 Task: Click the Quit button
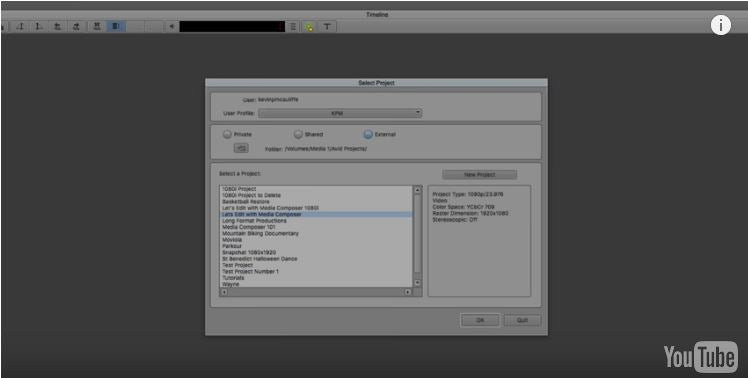[x=522, y=320]
